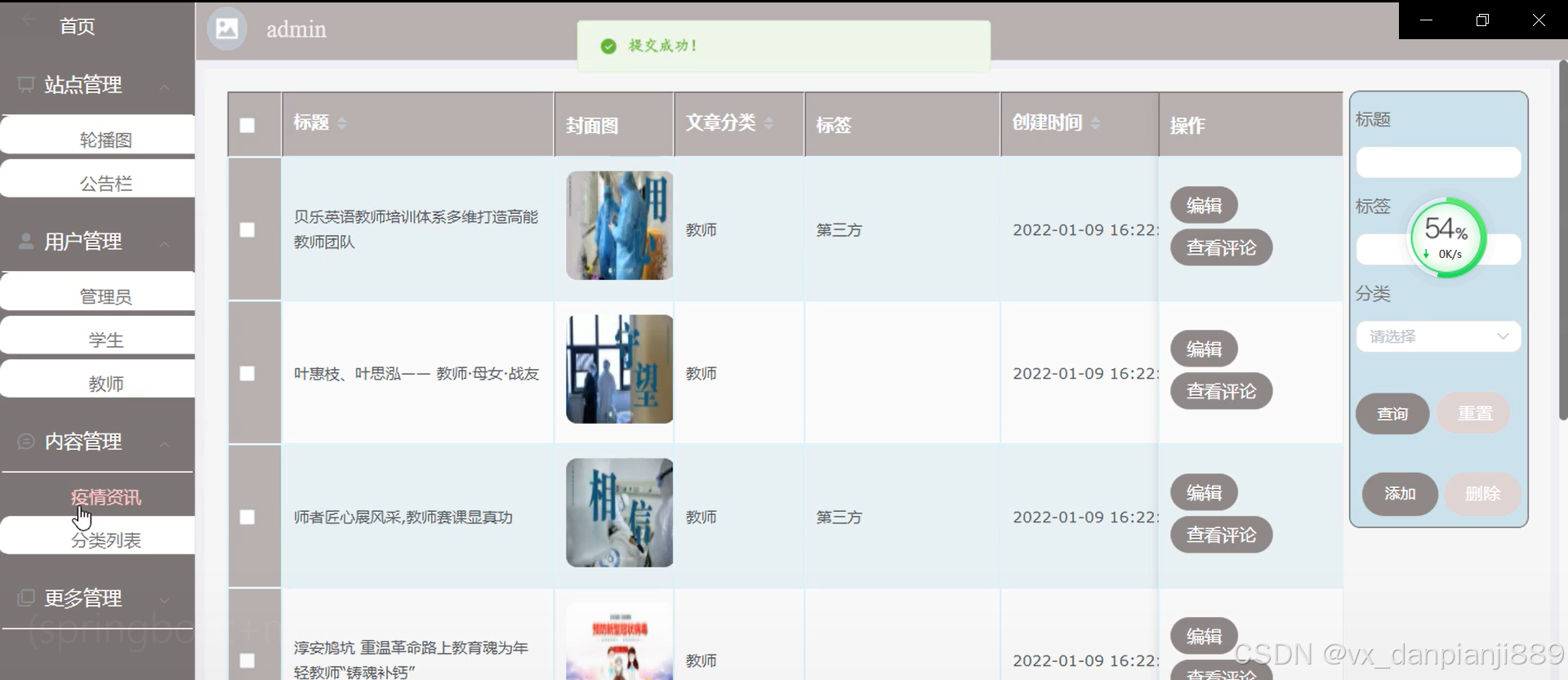Collapse the 用户管理 menu section
Viewport: 1568px width, 680px height.
(x=164, y=244)
